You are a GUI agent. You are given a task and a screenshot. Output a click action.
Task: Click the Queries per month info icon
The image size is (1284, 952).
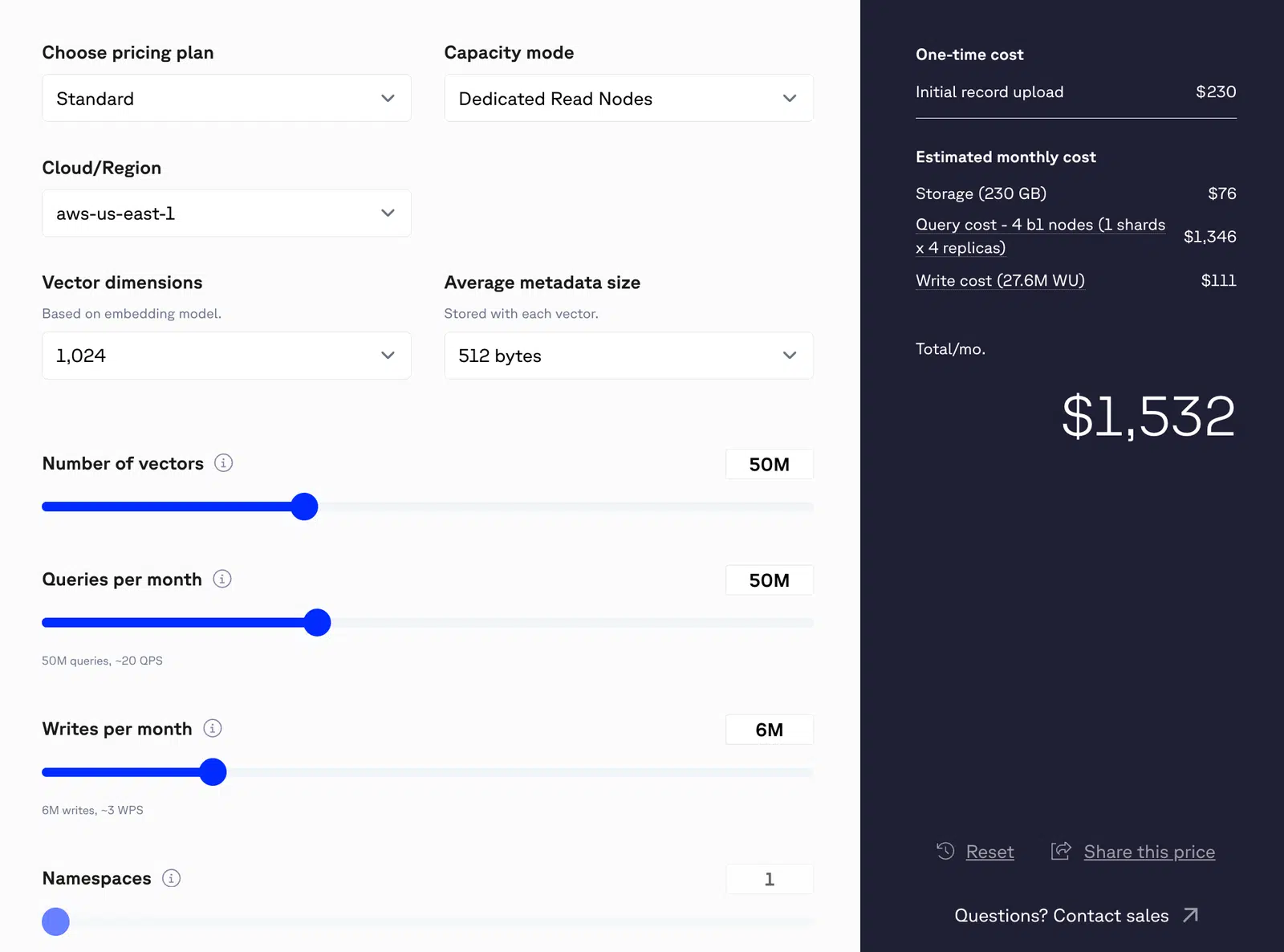223,579
